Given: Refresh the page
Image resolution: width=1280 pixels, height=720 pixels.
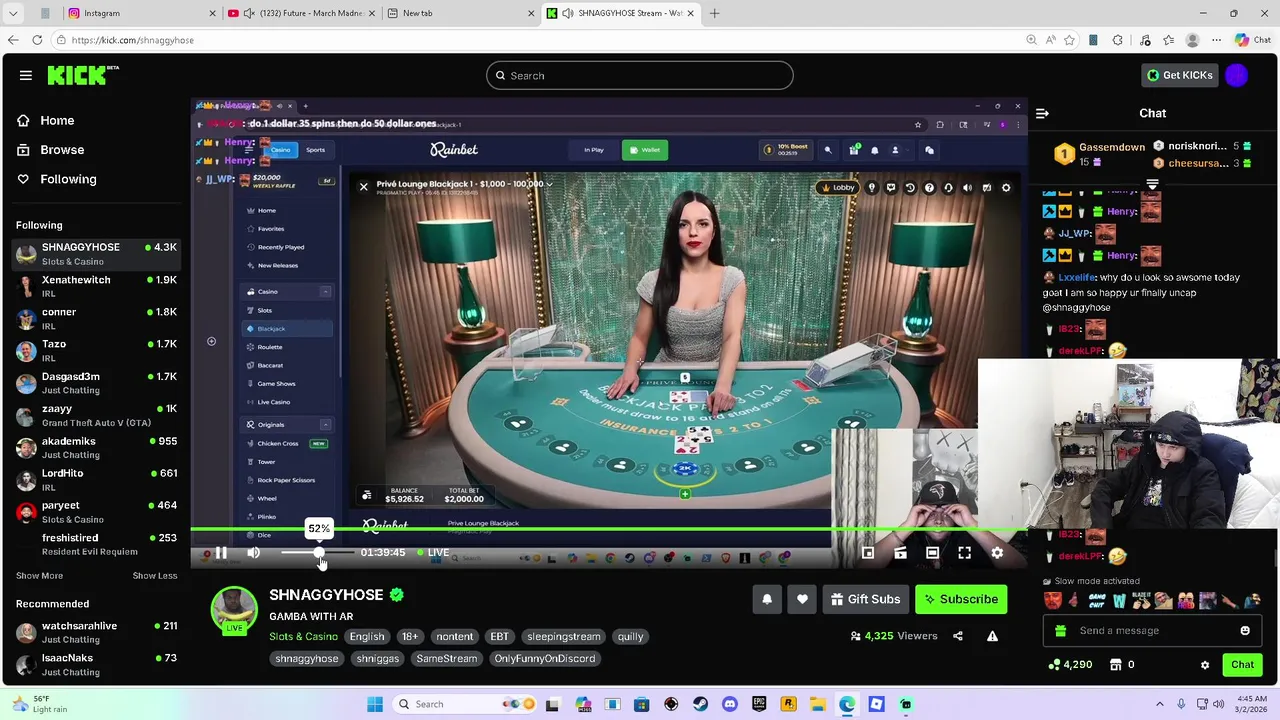Looking at the screenshot, I should [37, 40].
